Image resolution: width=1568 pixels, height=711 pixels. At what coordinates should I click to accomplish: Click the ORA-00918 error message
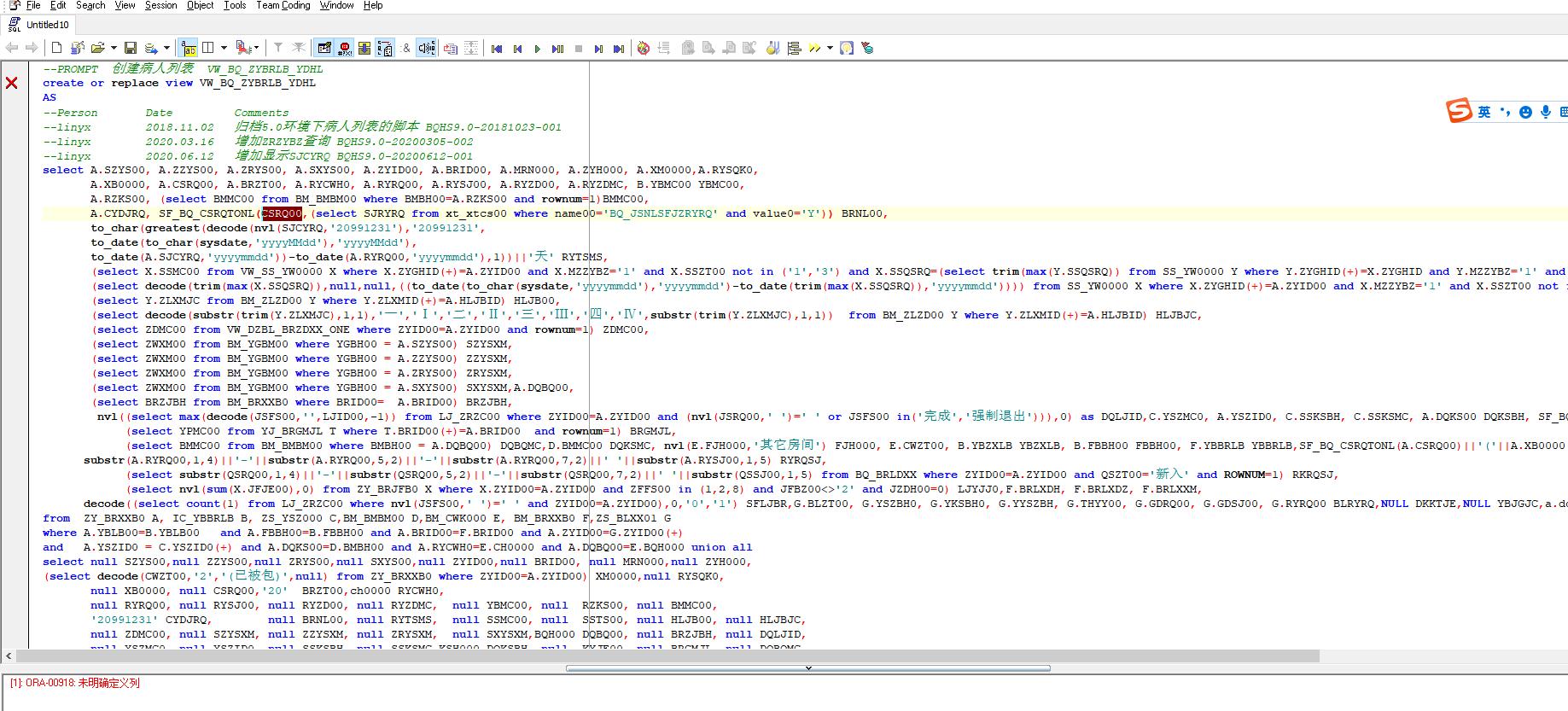pyautogui.click(x=75, y=683)
